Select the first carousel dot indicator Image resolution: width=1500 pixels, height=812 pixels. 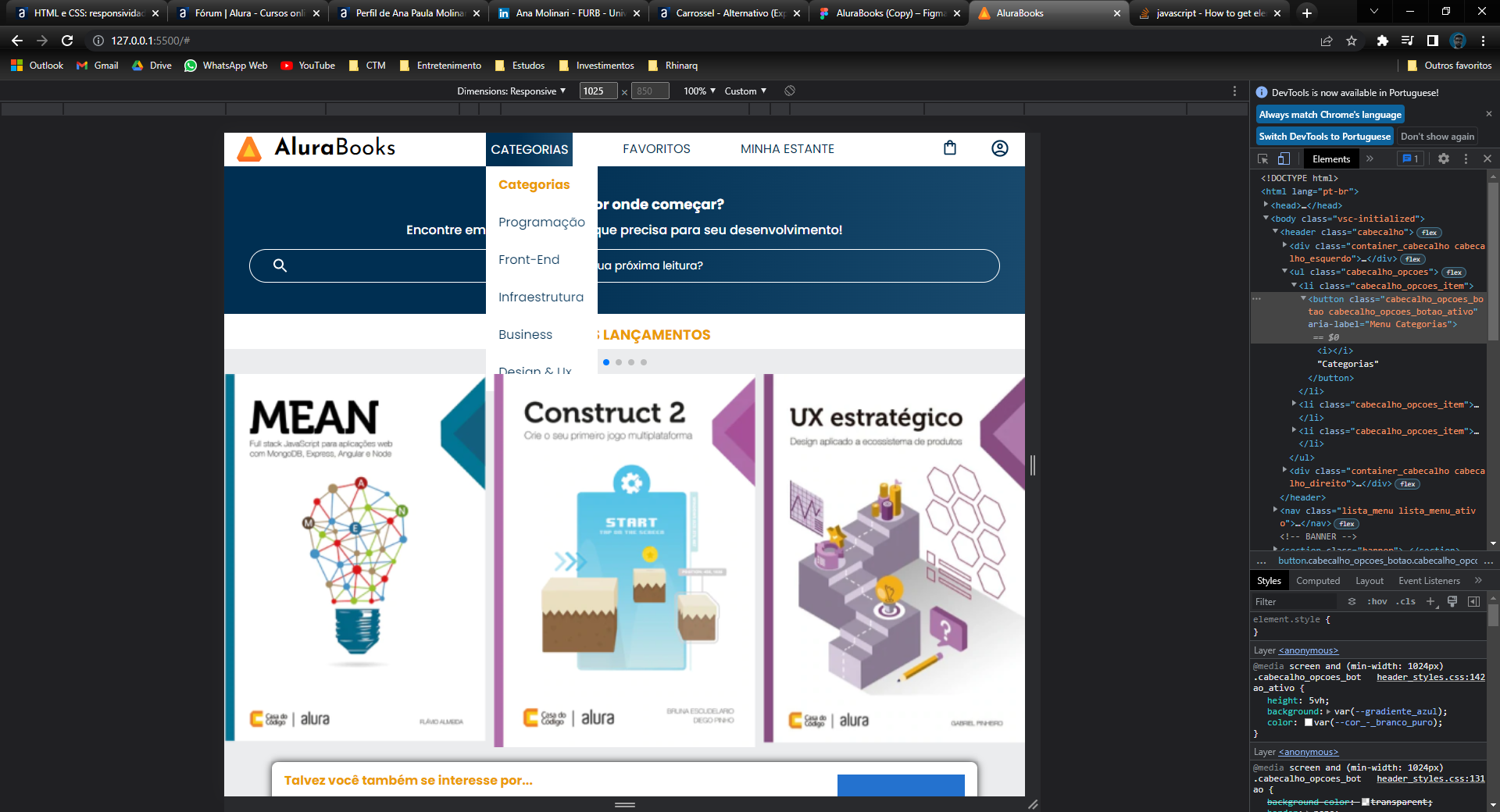tap(606, 362)
